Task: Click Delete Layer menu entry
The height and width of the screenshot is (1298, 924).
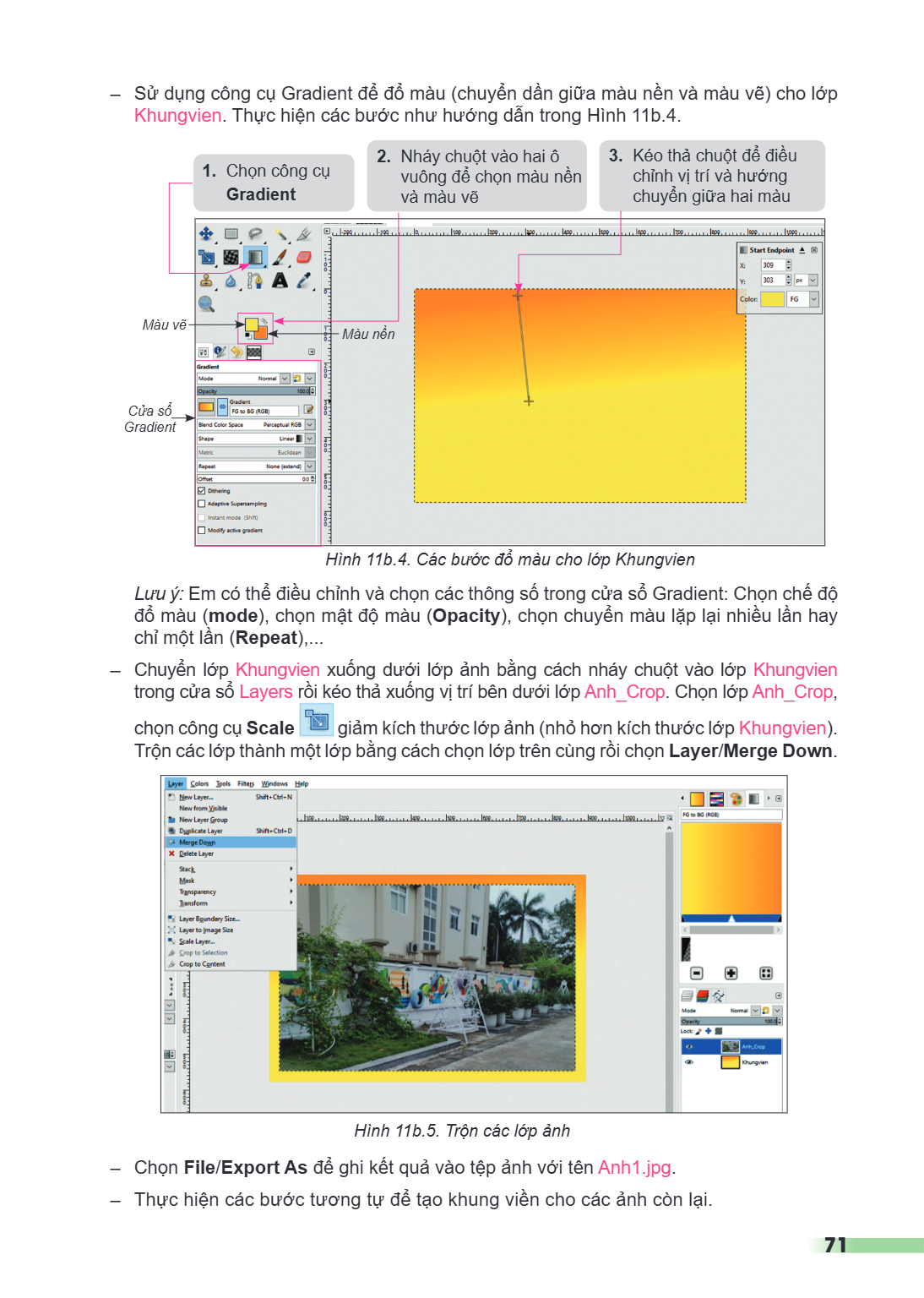Action: (231, 854)
